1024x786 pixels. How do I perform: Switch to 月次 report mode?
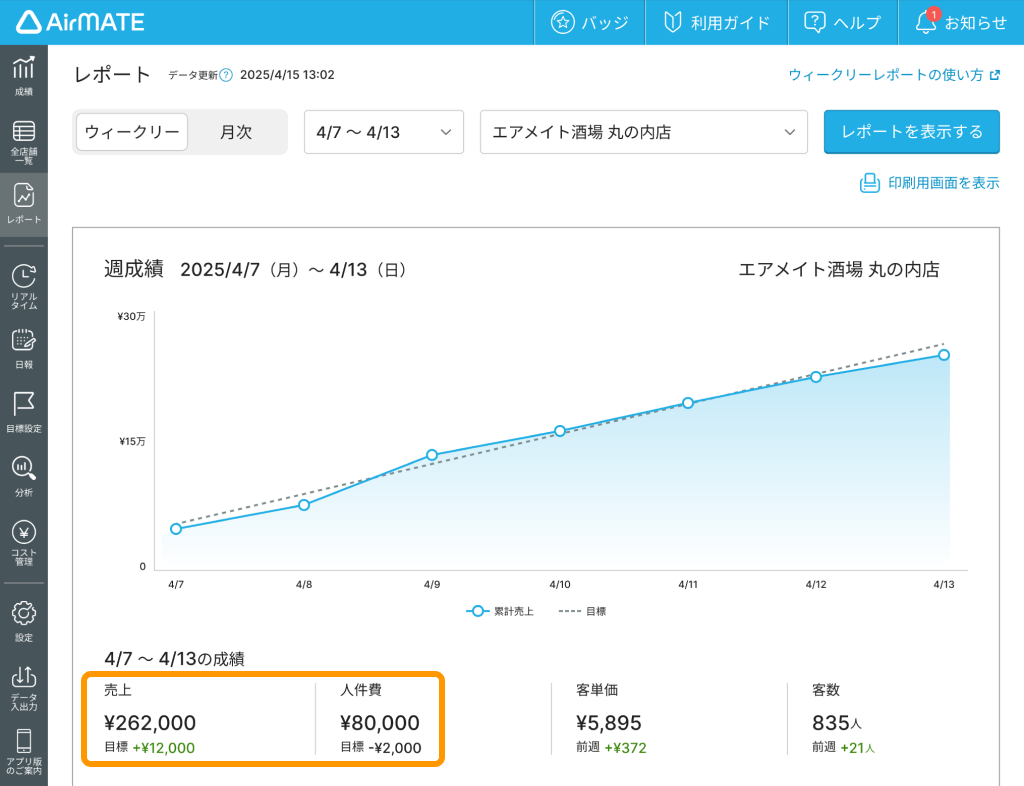click(236, 132)
